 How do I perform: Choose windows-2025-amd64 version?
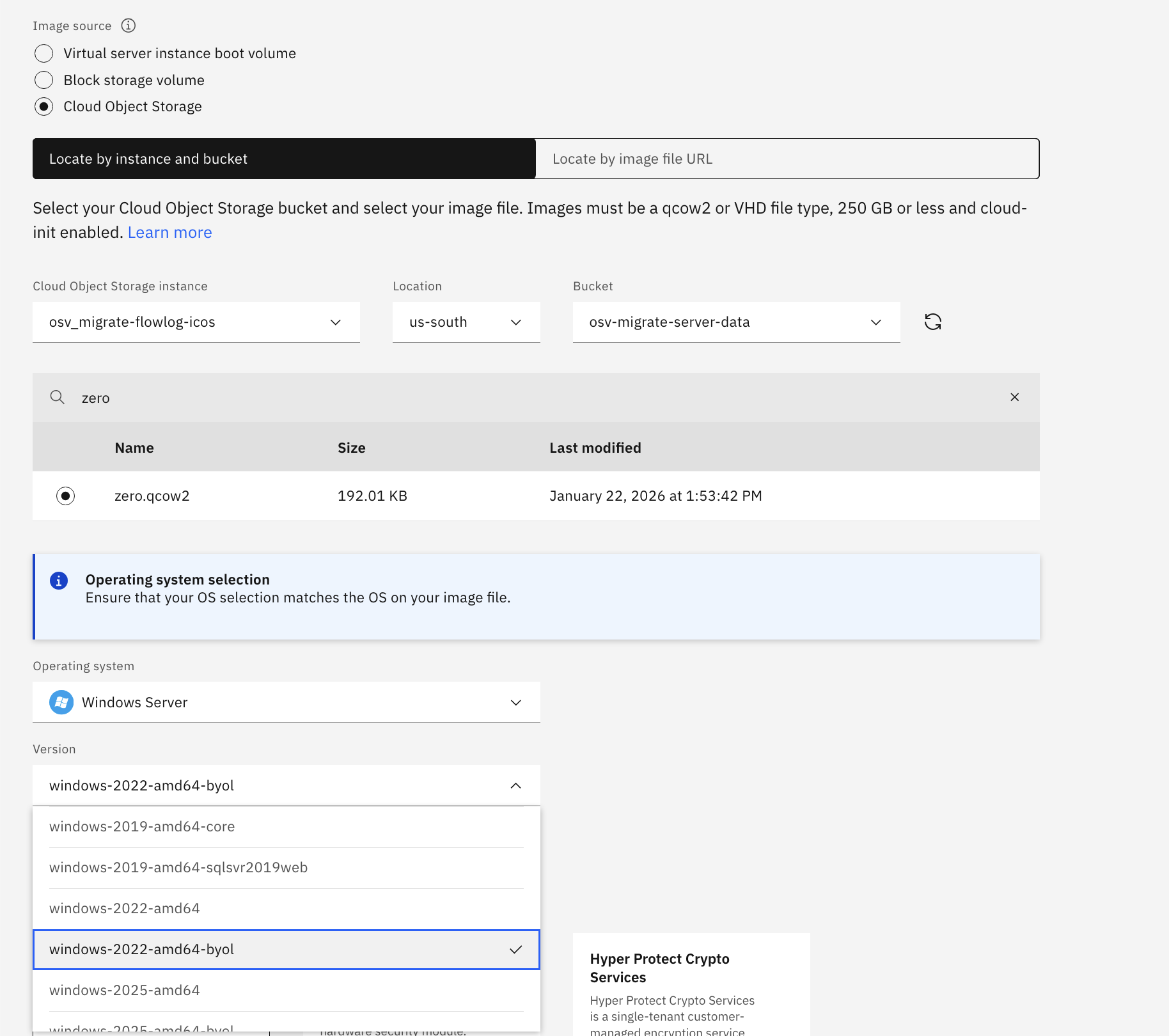click(x=286, y=991)
